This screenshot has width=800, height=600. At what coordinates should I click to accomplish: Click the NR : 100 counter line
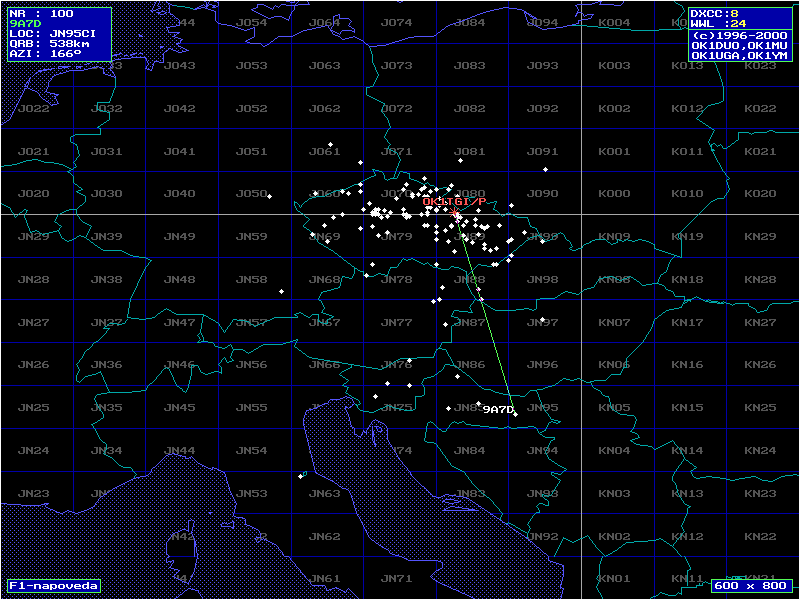(40, 13)
